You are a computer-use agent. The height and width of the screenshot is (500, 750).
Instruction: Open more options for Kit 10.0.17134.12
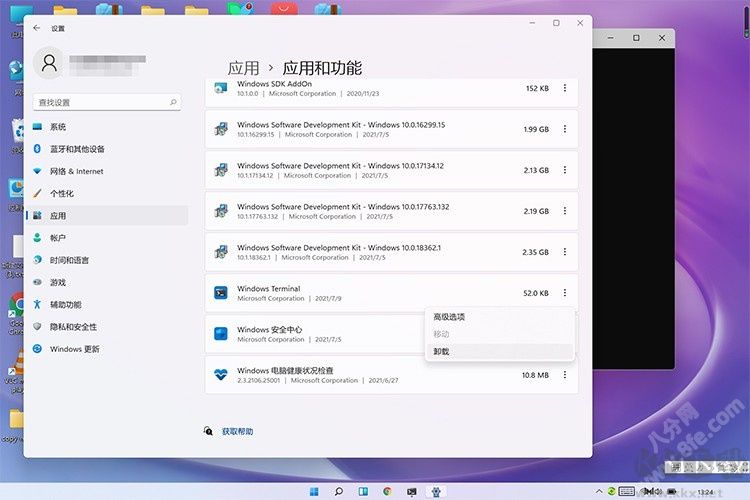(x=565, y=170)
